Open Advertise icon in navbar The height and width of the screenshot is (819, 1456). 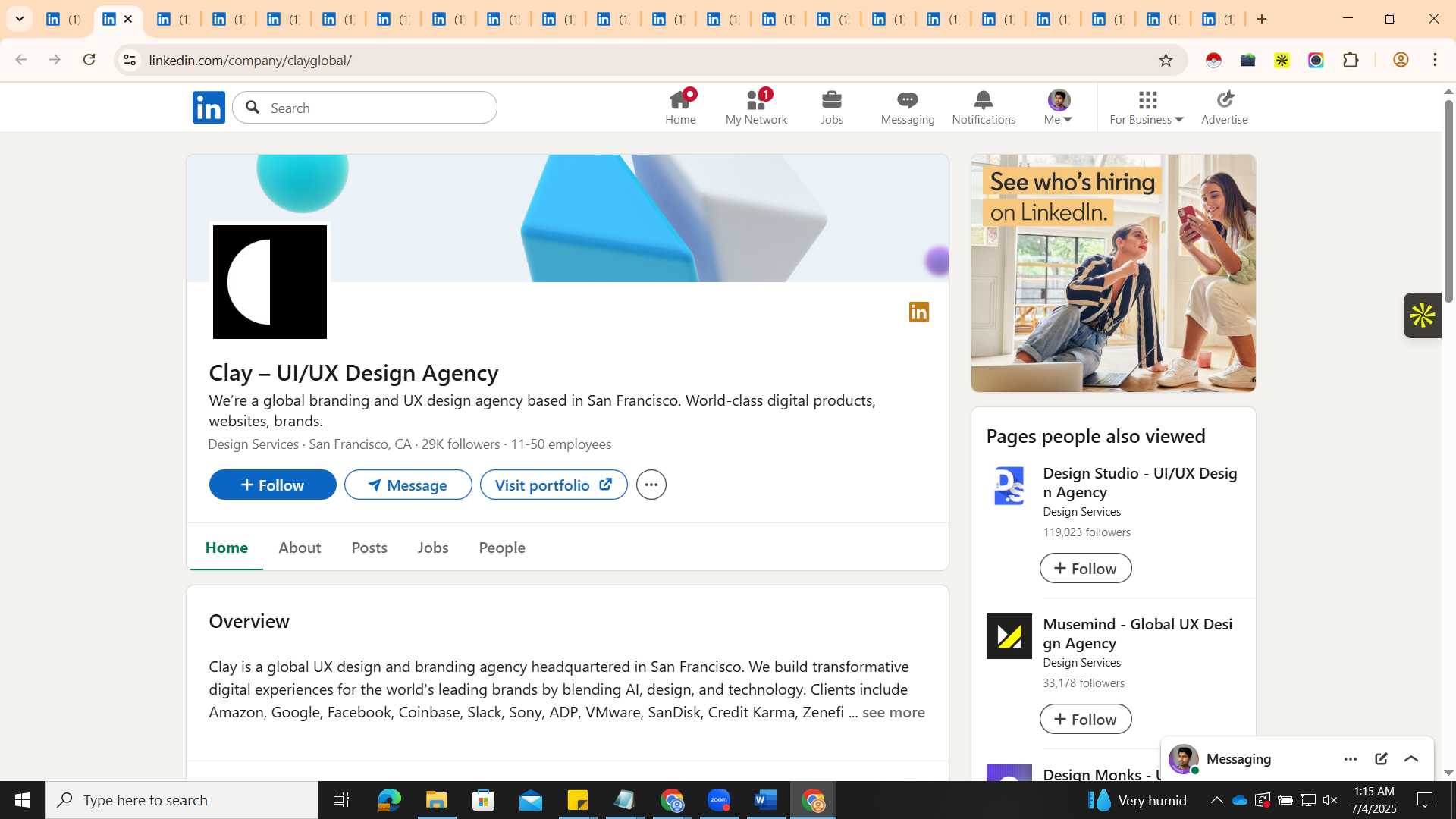[x=1225, y=99]
